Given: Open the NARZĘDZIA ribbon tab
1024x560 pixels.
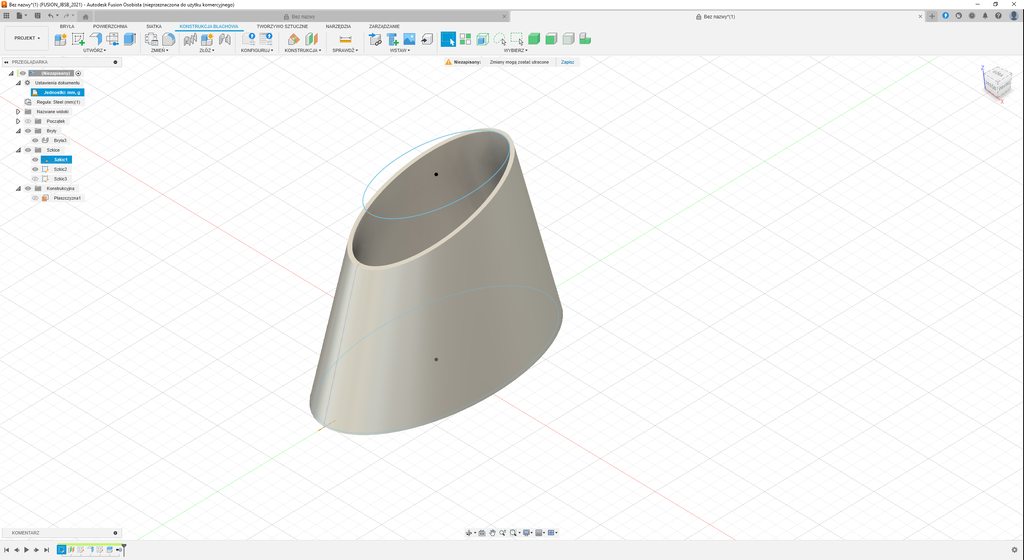Looking at the screenshot, I should [x=338, y=26].
